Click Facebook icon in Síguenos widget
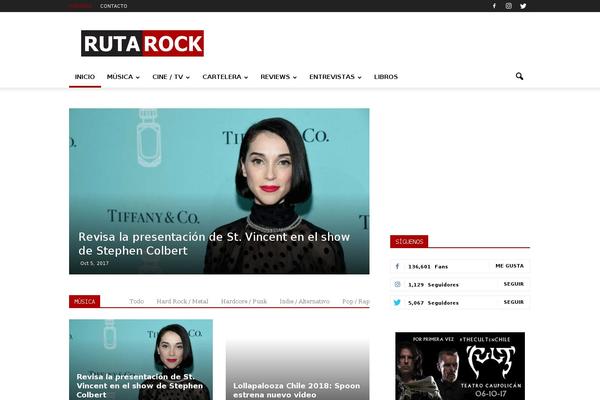 point(397,266)
